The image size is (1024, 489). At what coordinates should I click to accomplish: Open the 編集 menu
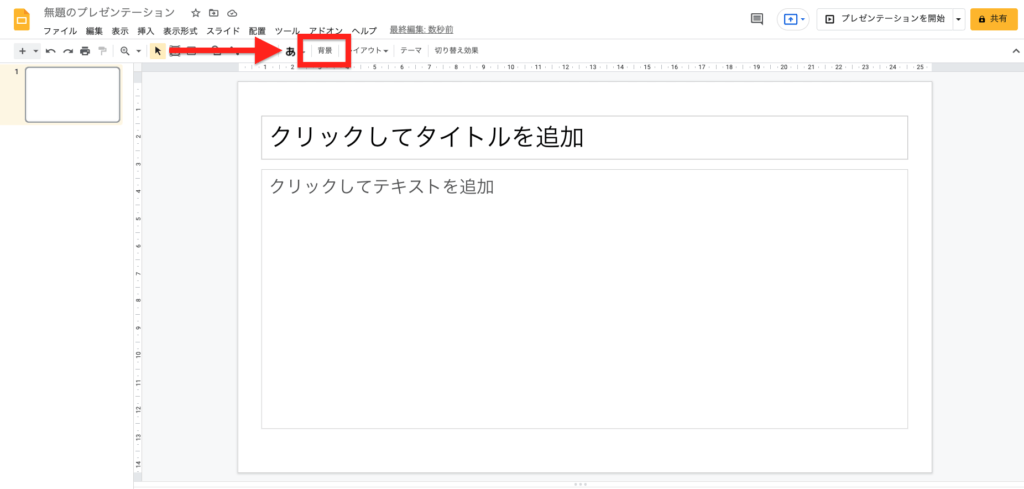(x=94, y=31)
